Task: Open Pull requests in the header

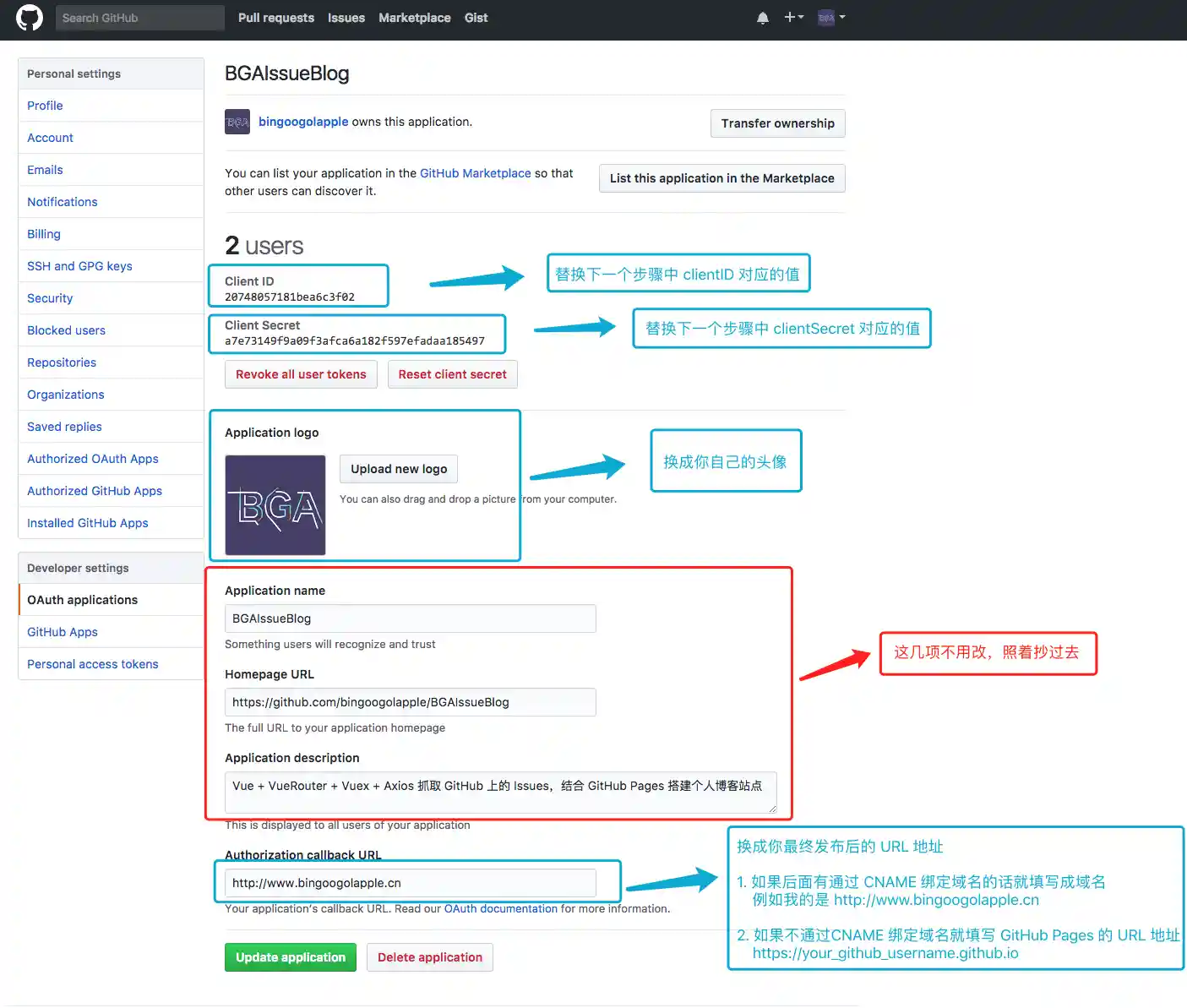Action: click(276, 18)
